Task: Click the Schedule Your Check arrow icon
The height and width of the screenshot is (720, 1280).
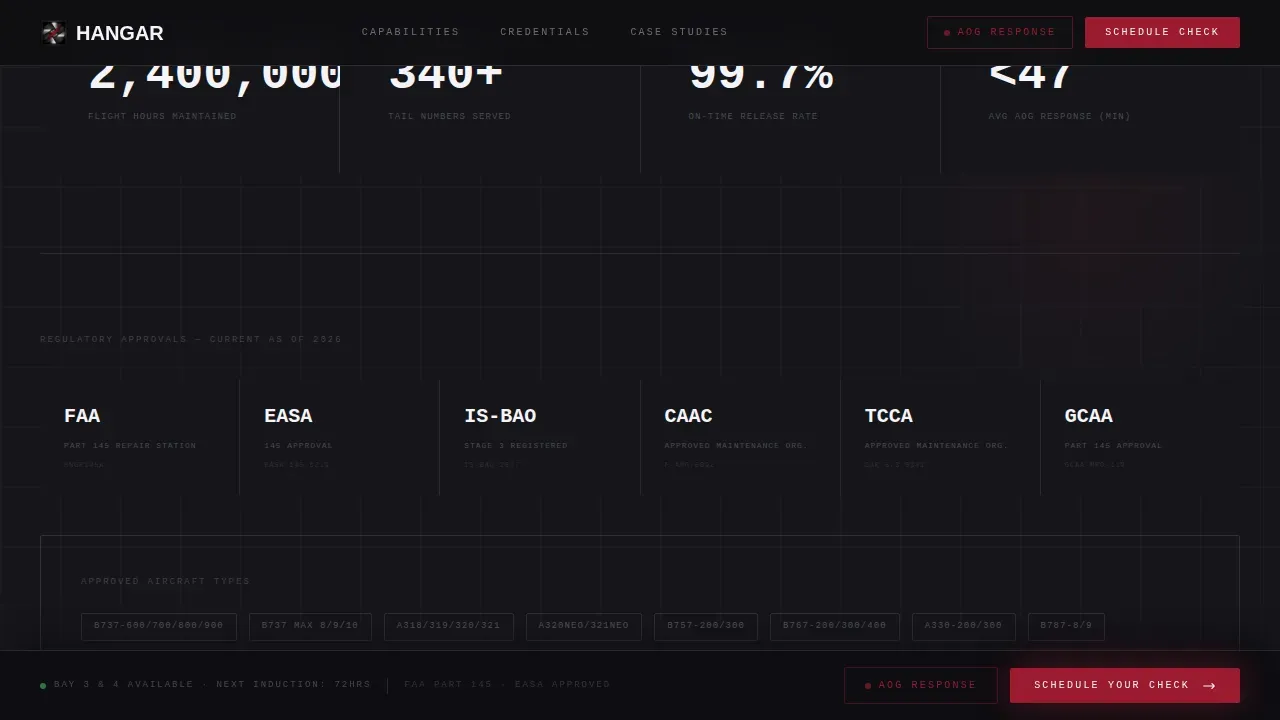Action: pos(1209,686)
